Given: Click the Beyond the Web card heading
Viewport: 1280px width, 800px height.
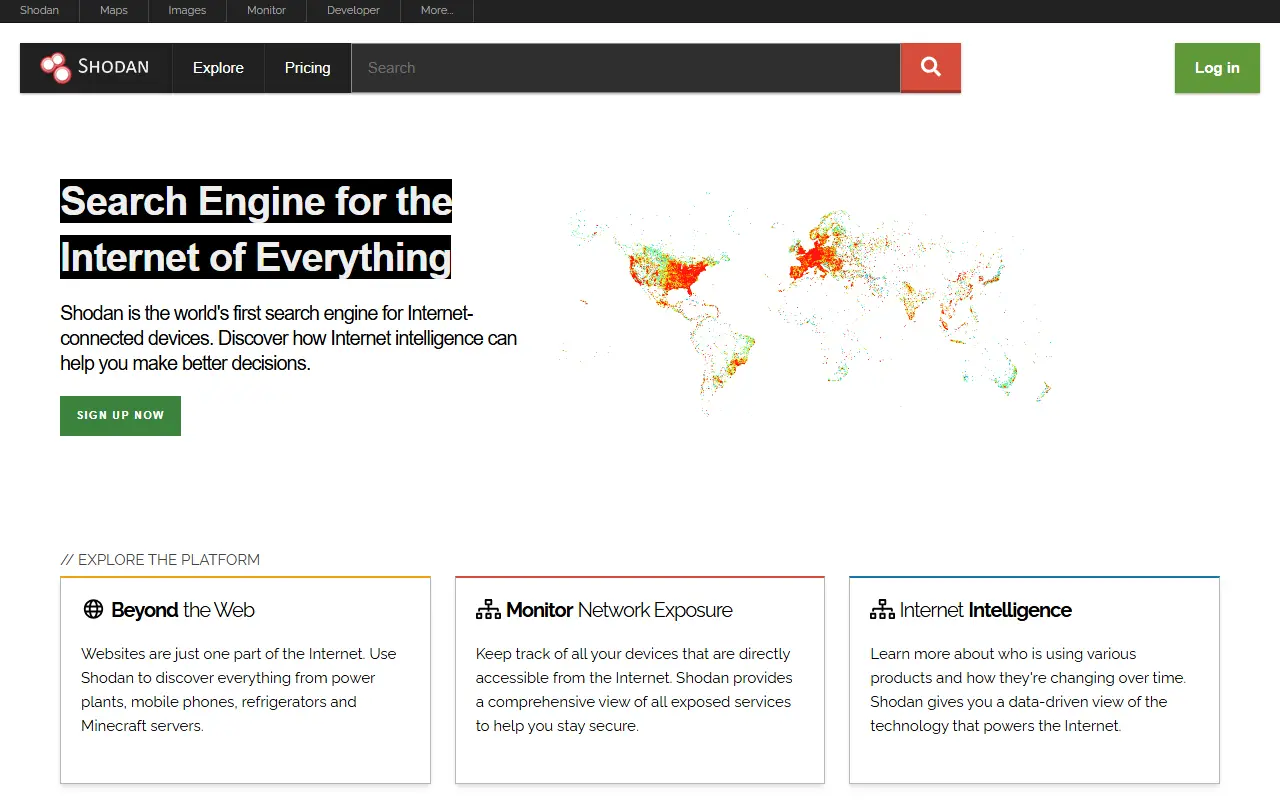Looking at the screenshot, I should click(x=183, y=610).
